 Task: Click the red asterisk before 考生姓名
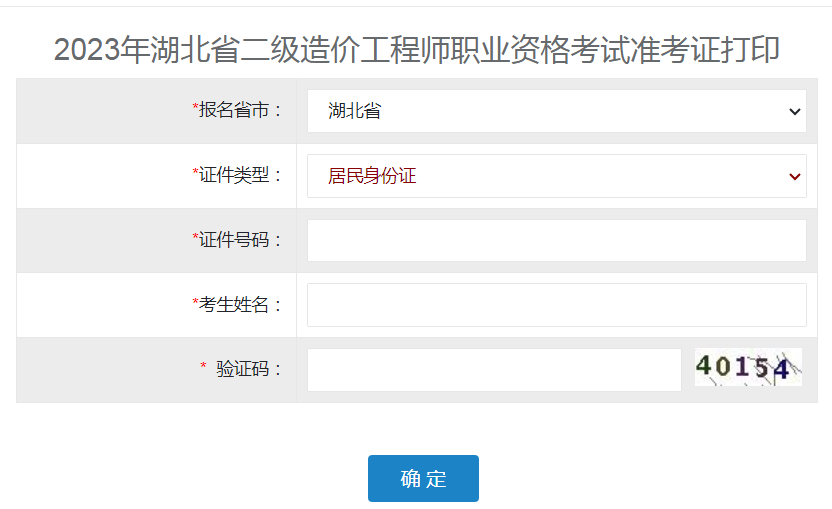click(195, 300)
